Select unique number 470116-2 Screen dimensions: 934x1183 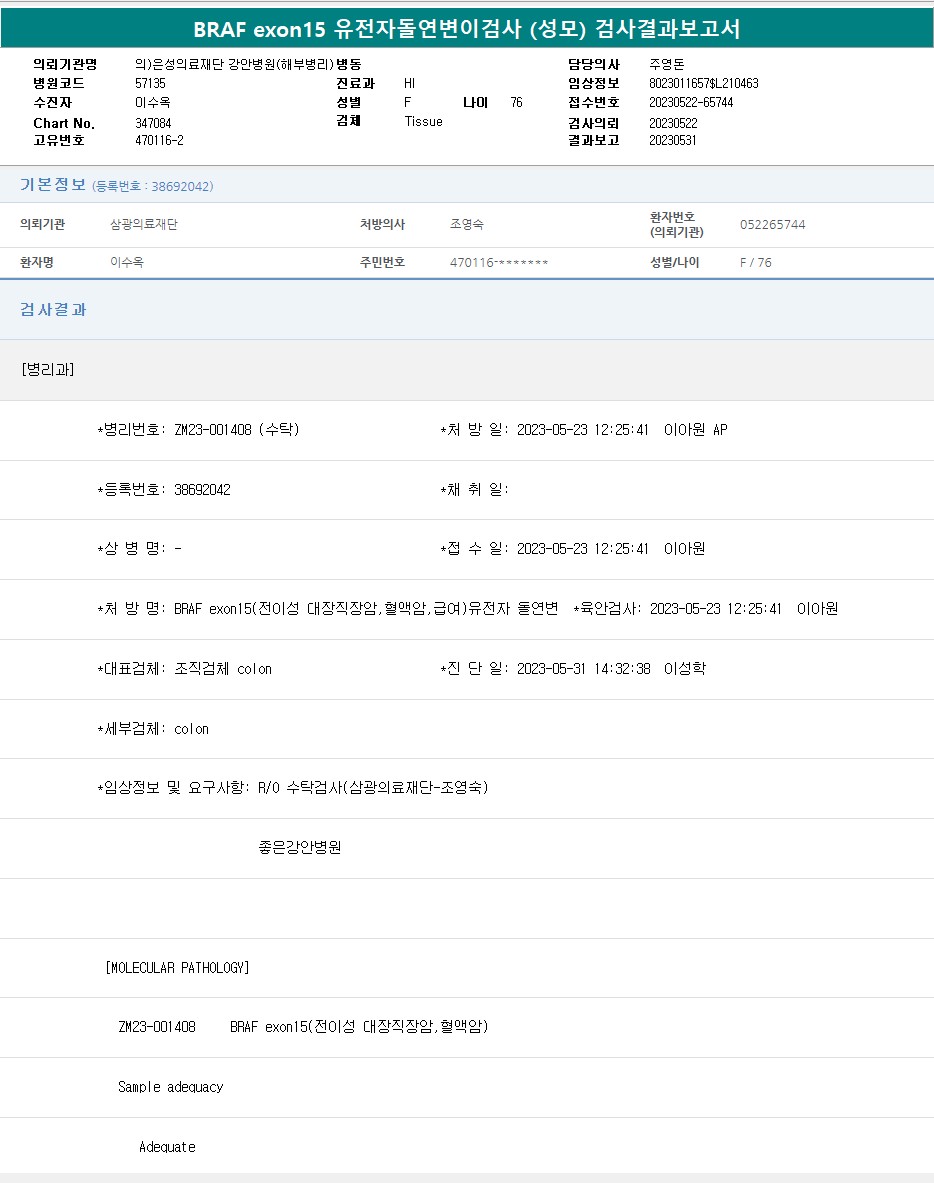(159, 140)
